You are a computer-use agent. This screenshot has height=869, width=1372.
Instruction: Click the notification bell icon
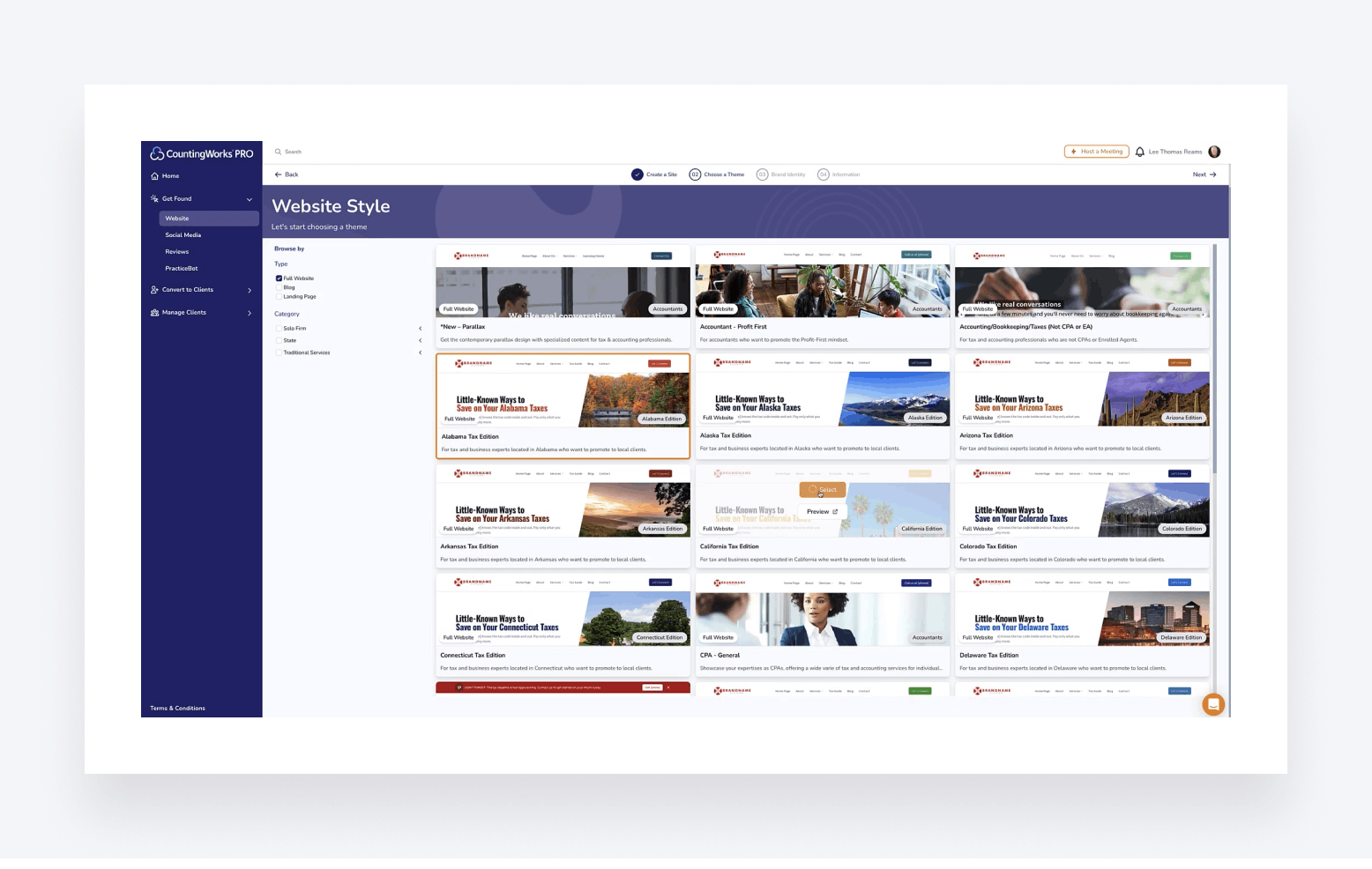(1139, 152)
